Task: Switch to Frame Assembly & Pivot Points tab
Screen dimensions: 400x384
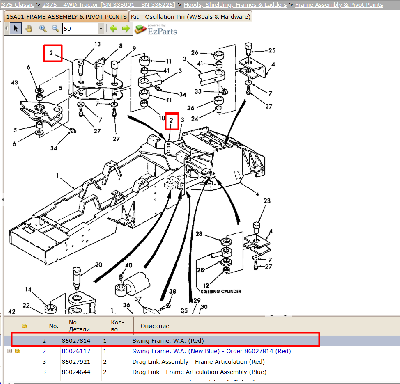Action: point(66,17)
